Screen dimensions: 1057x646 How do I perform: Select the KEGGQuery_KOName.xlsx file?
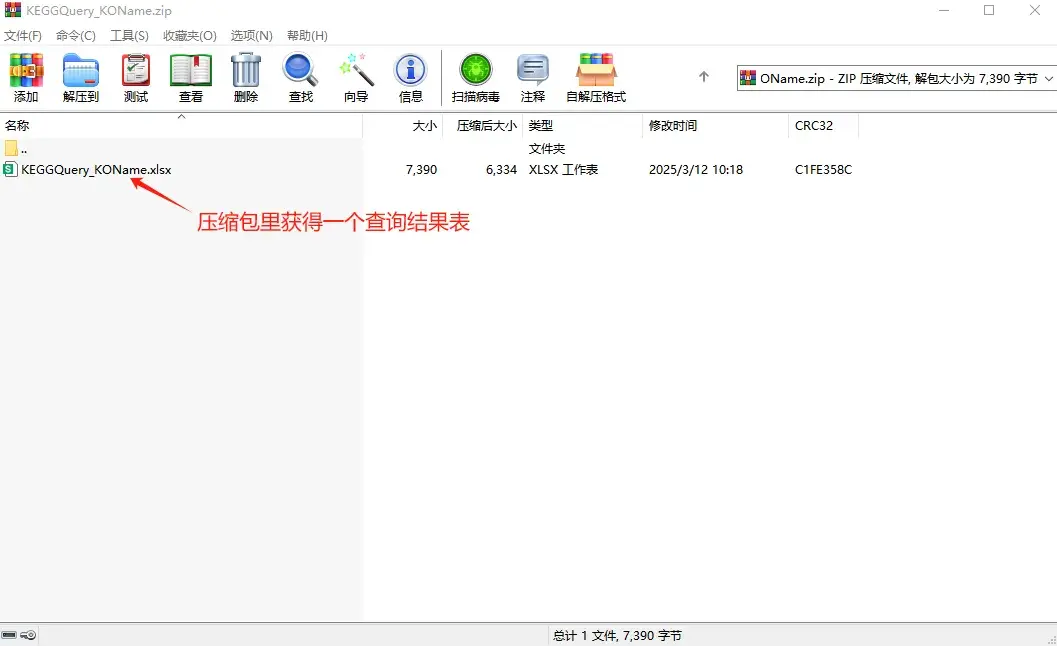tap(95, 169)
